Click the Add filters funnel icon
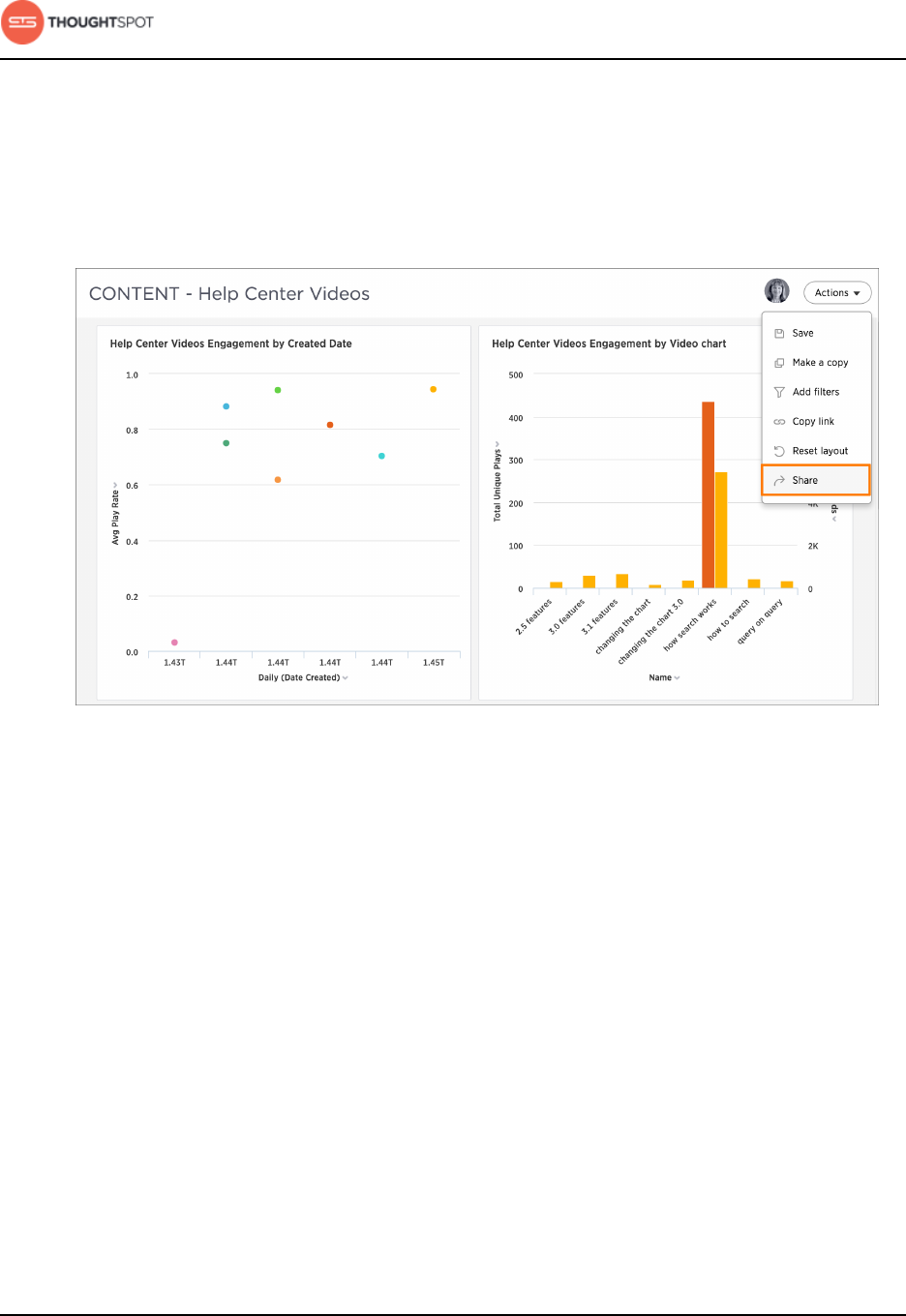906x1316 pixels. point(779,392)
